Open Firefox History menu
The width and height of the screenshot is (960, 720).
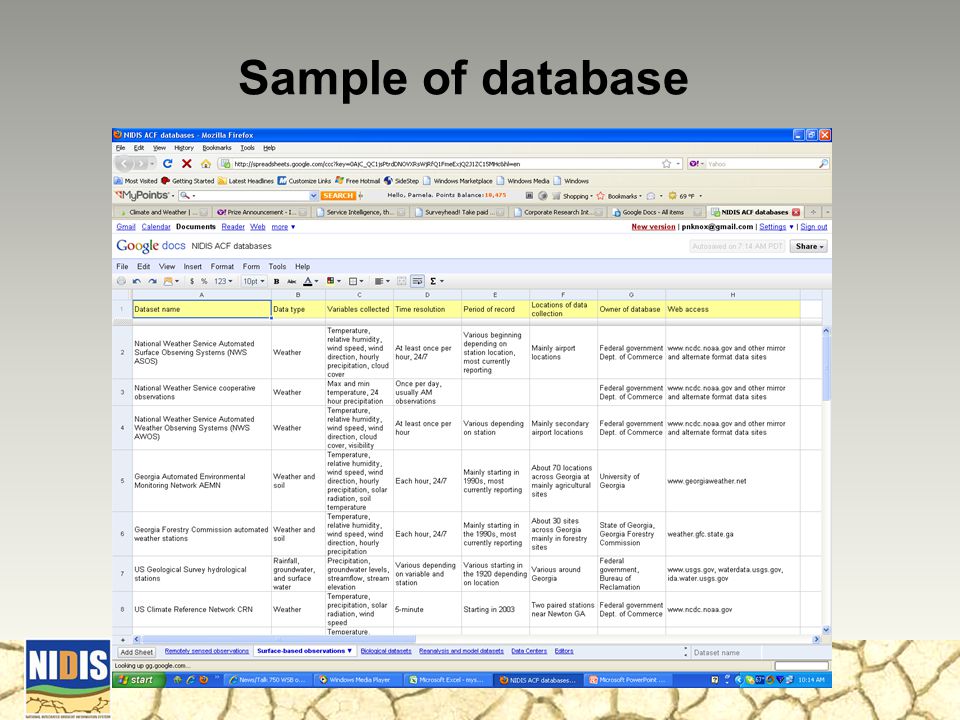184,148
